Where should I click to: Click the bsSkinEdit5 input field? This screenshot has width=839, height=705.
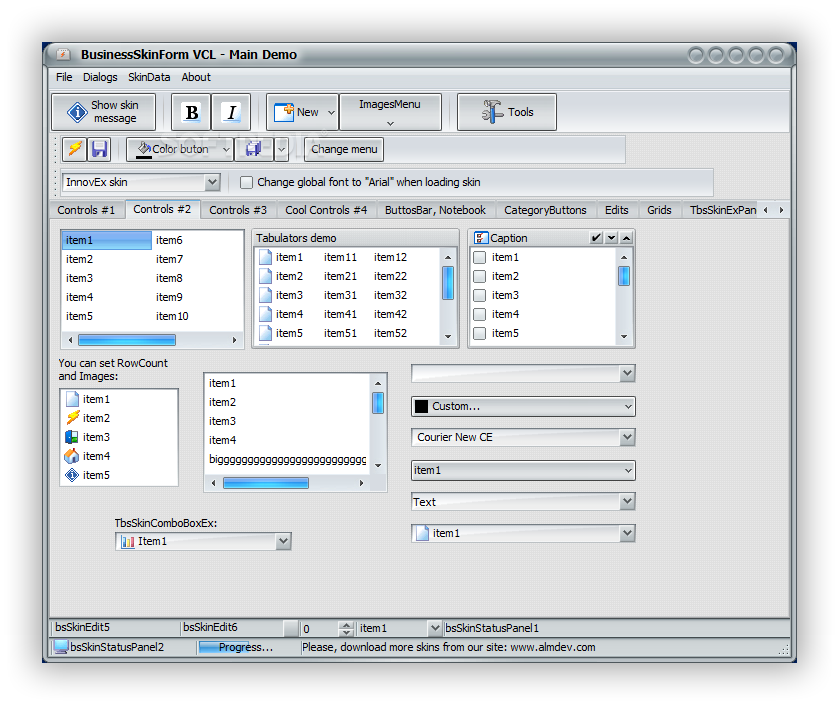click(x=115, y=627)
